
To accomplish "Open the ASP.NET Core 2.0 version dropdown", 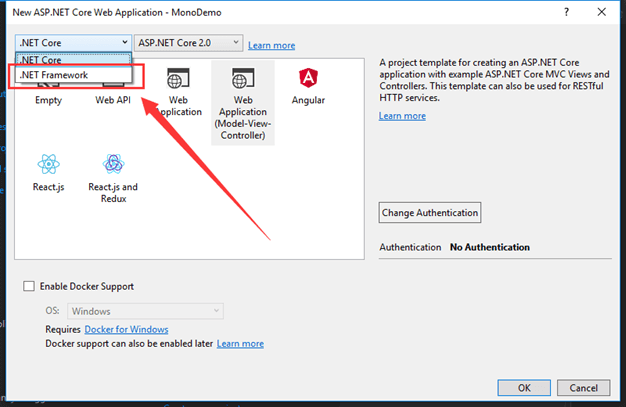I will (x=188, y=43).
